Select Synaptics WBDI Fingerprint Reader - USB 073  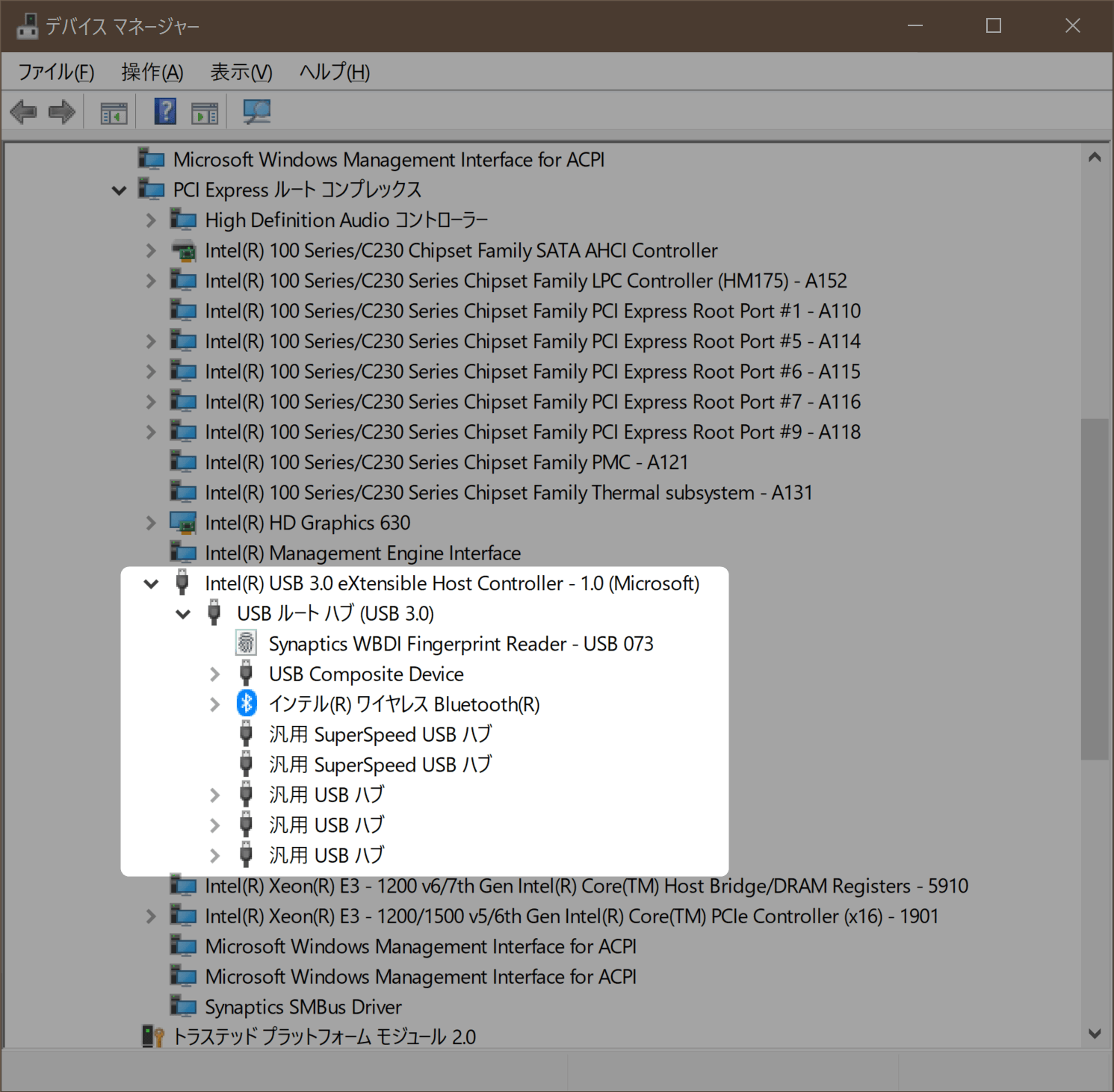point(461,644)
